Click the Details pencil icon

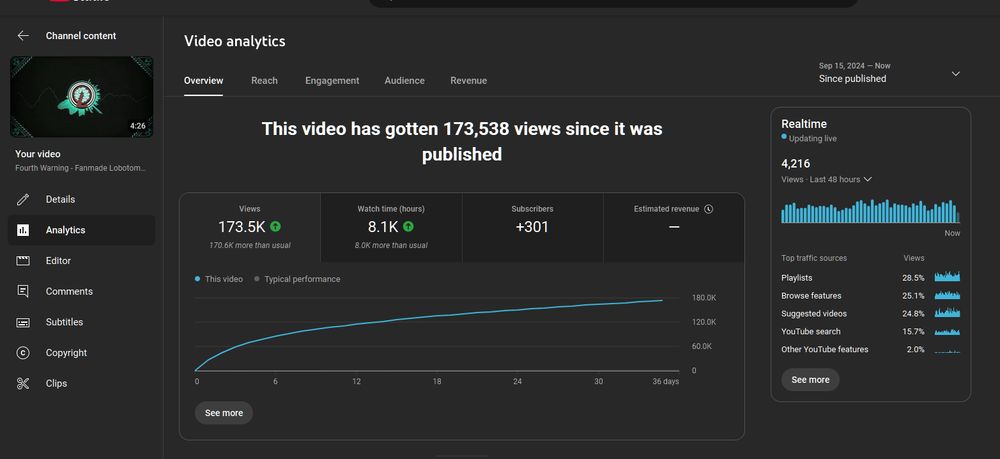coord(23,200)
